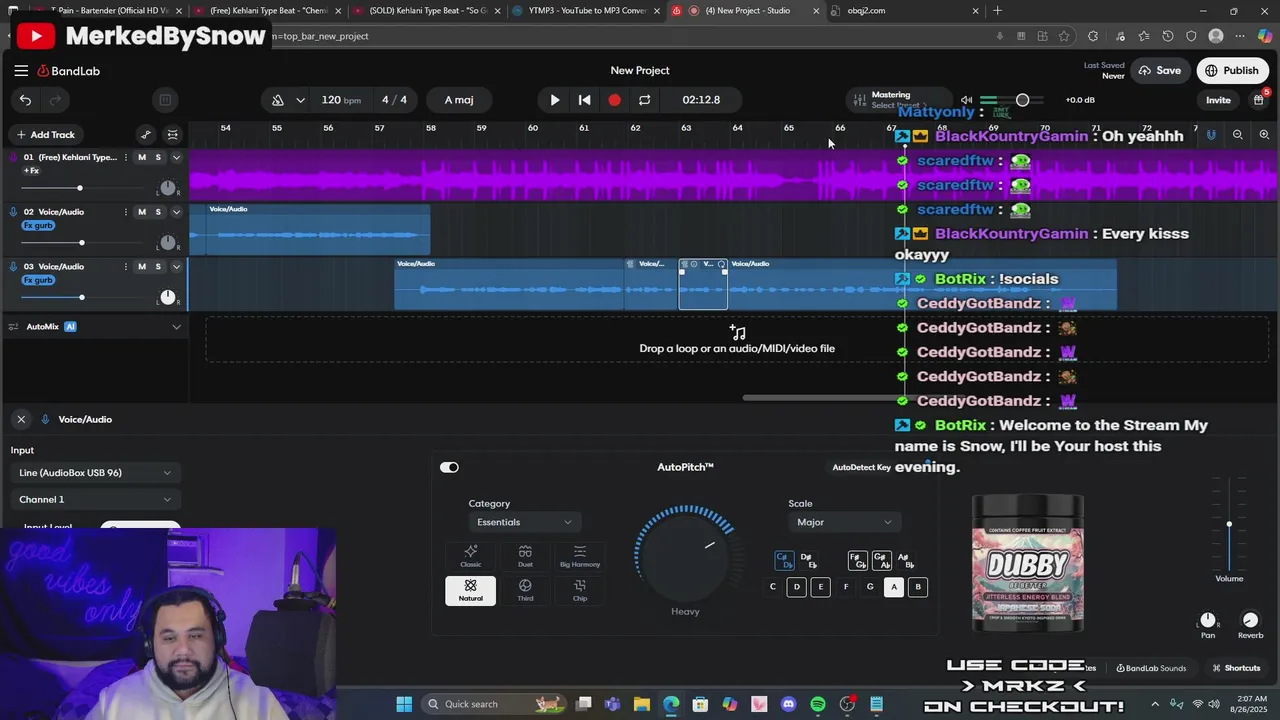Expand track 03 options chevron

tap(176, 267)
